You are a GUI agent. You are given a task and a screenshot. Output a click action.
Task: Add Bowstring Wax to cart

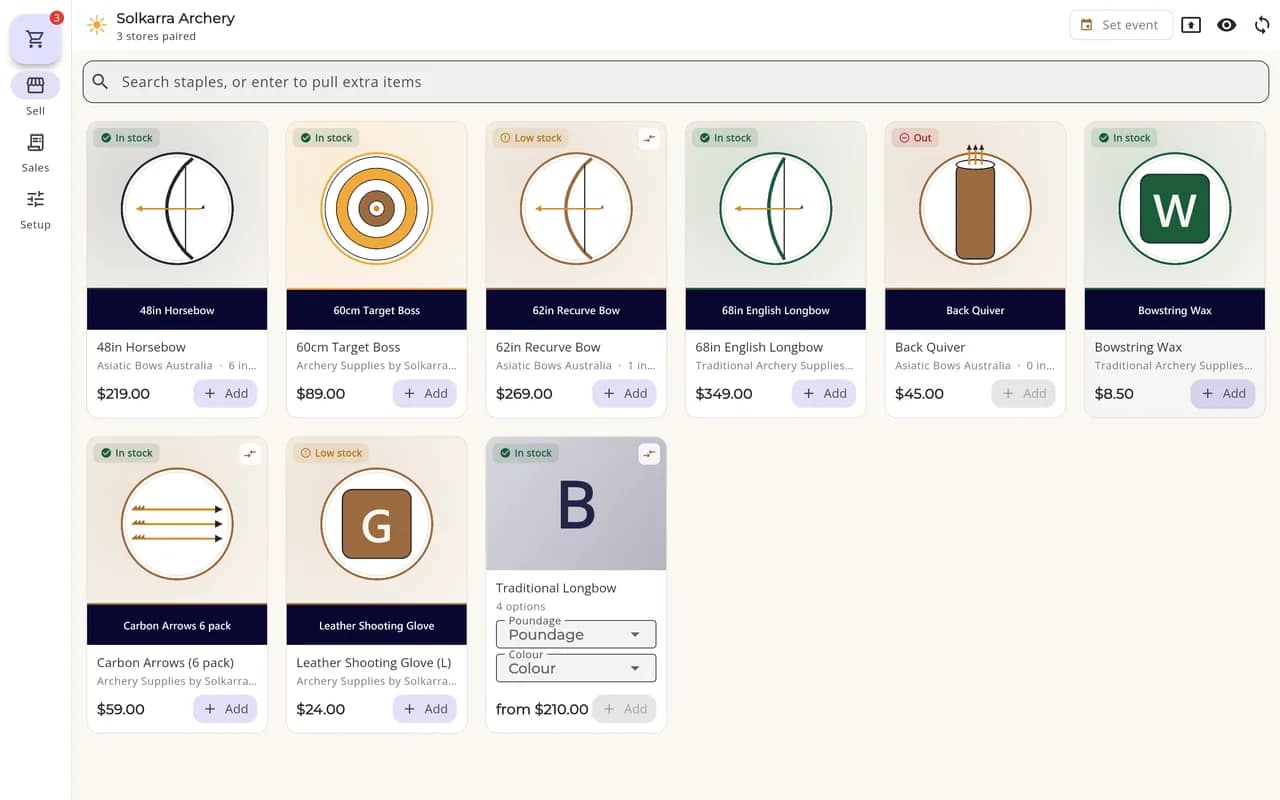point(1223,394)
